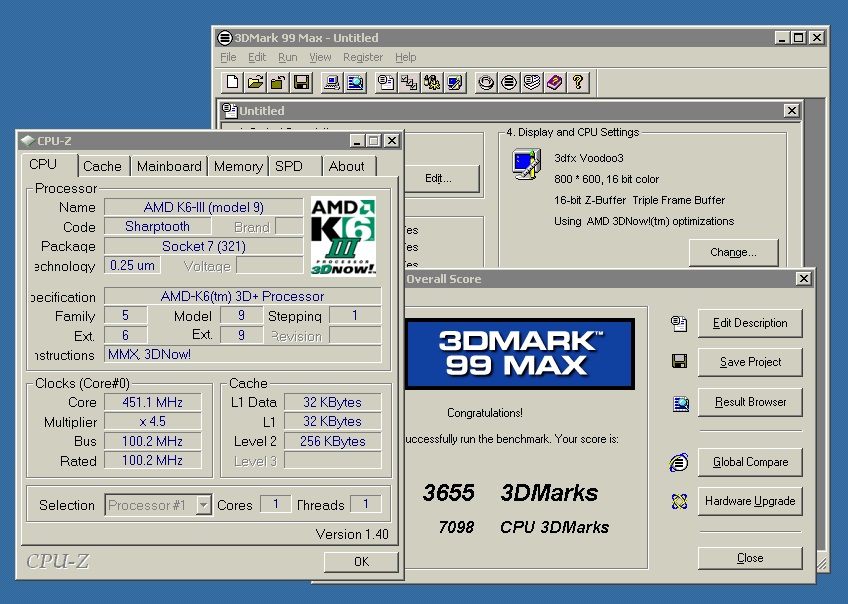Open Result Browser with the magnifier-screen toolbar icon
The height and width of the screenshot is (604, 848).
[355, 82]
